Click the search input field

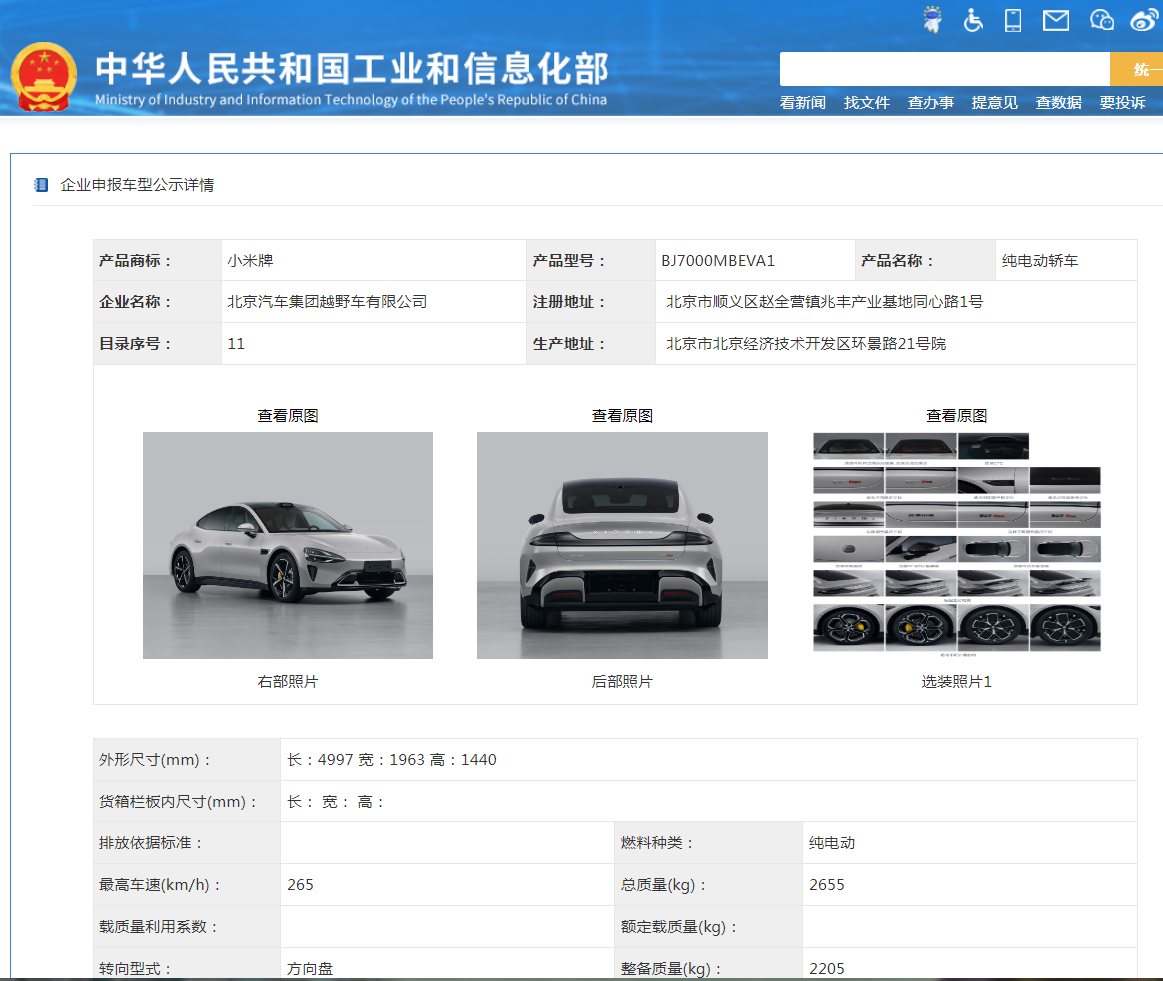coord(944,69)
